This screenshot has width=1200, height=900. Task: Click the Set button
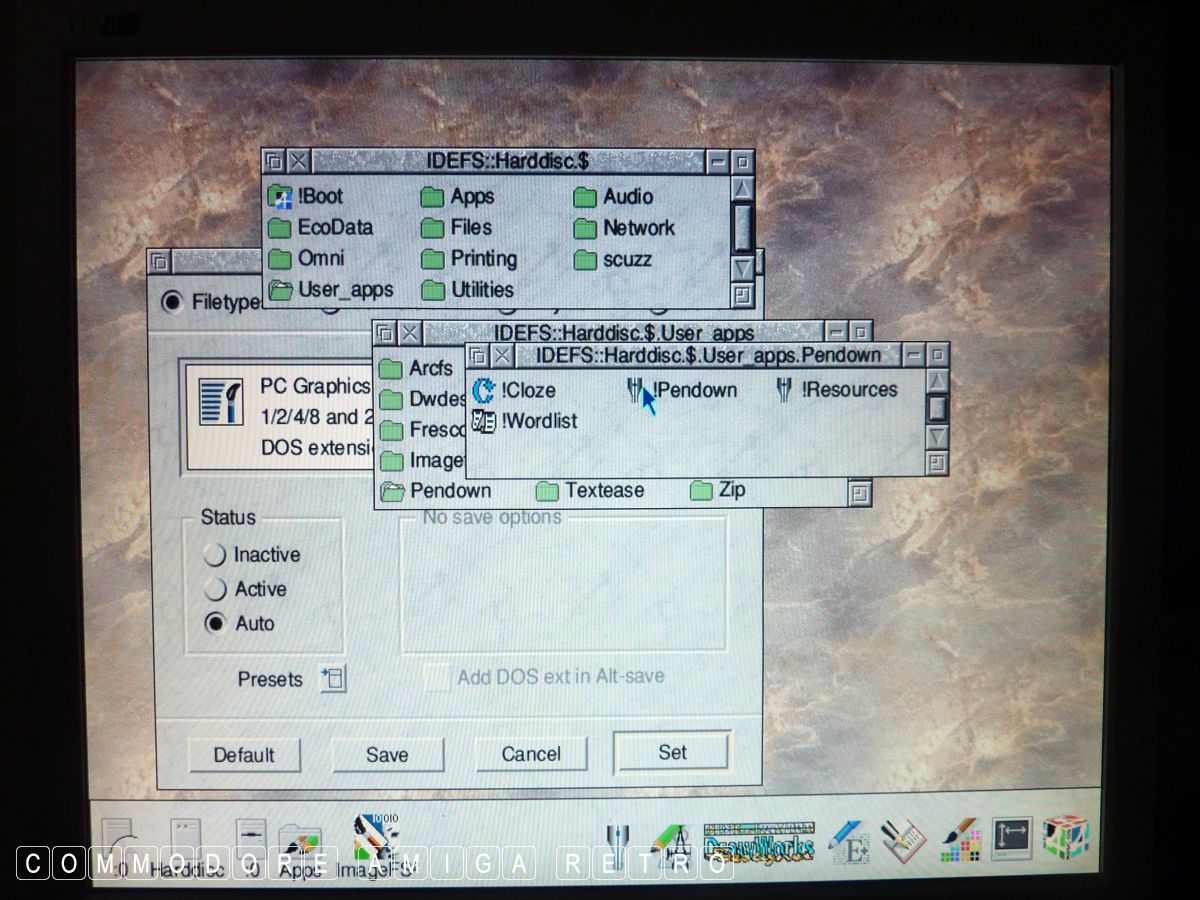672,752
